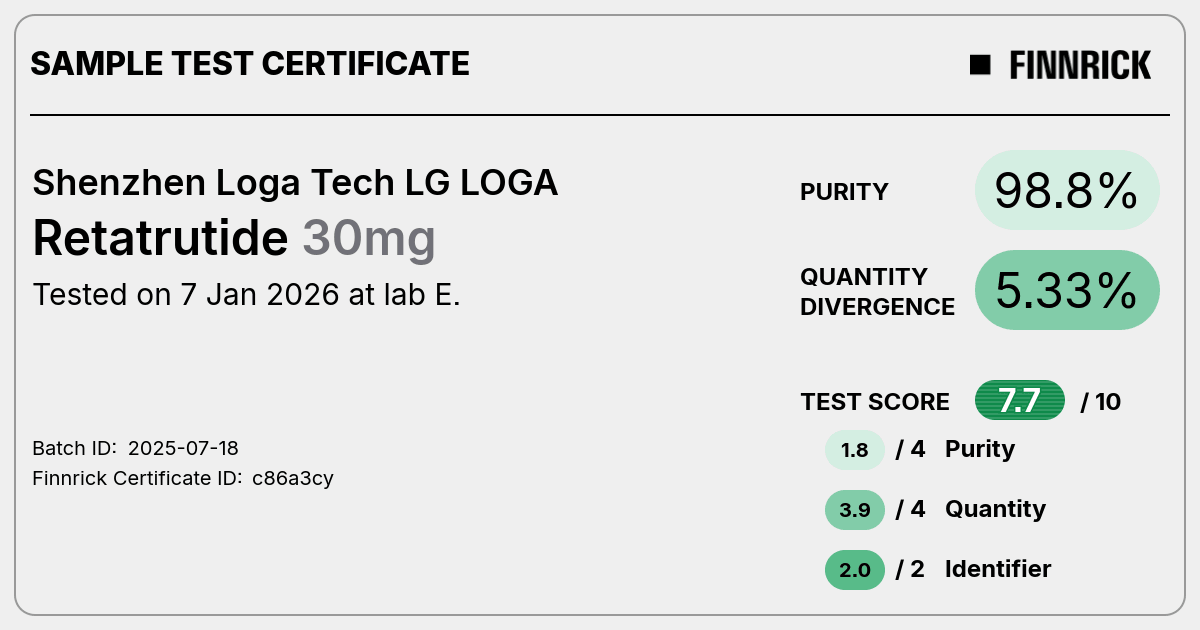The image size is (1200, 630).
Task: Click the 7.7 test score badge
Action: click(x=1020, y=401)
